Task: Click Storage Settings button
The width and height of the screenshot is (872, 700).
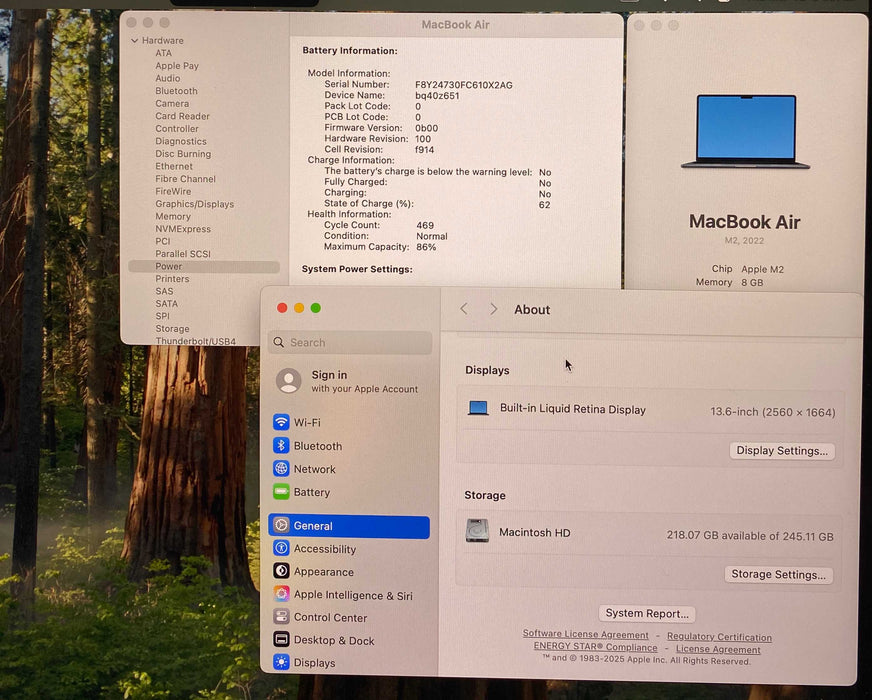Action: pyautogui.click(x=778, y=574)
